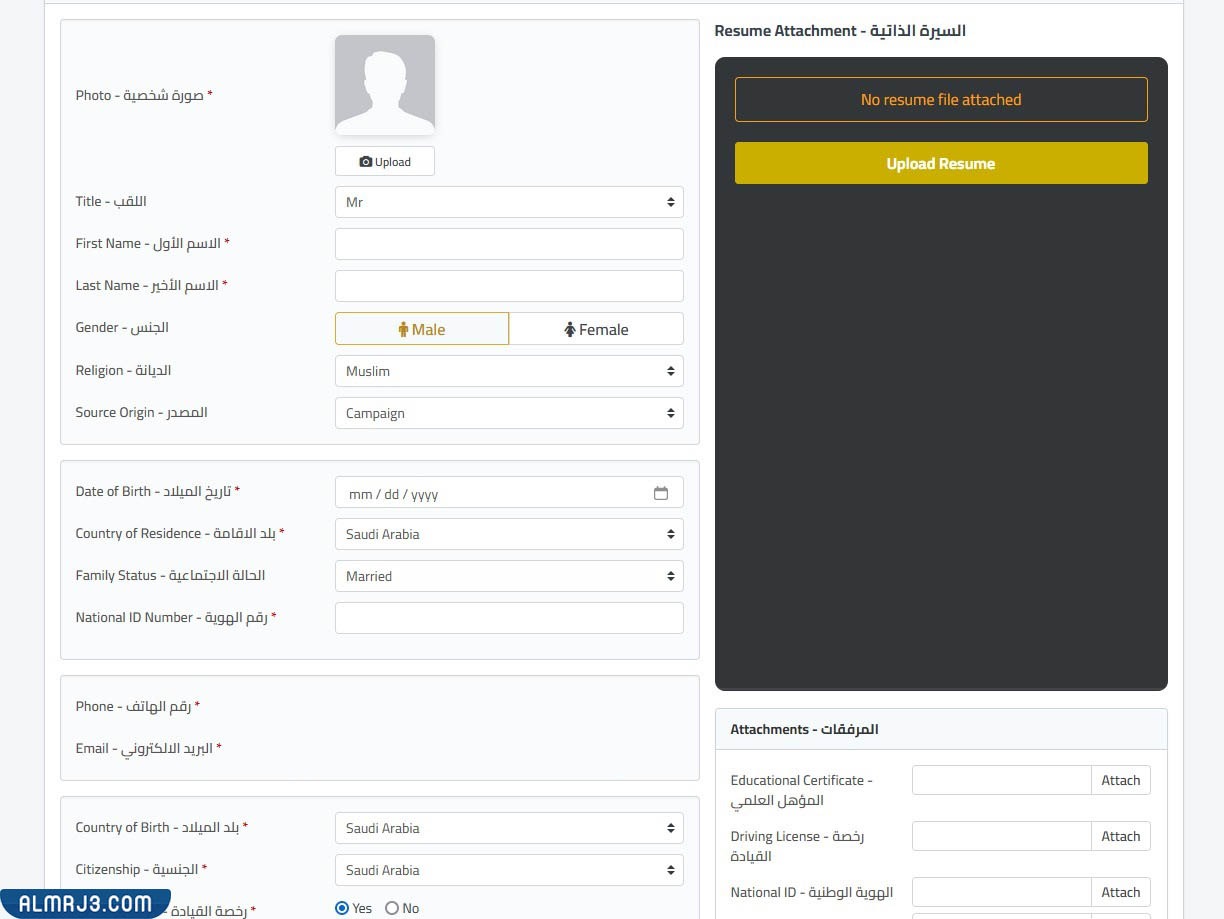Click the No resume file attached notice
Image resolution: width=1224 pixels, height=919 pixels.
point(940,99)
